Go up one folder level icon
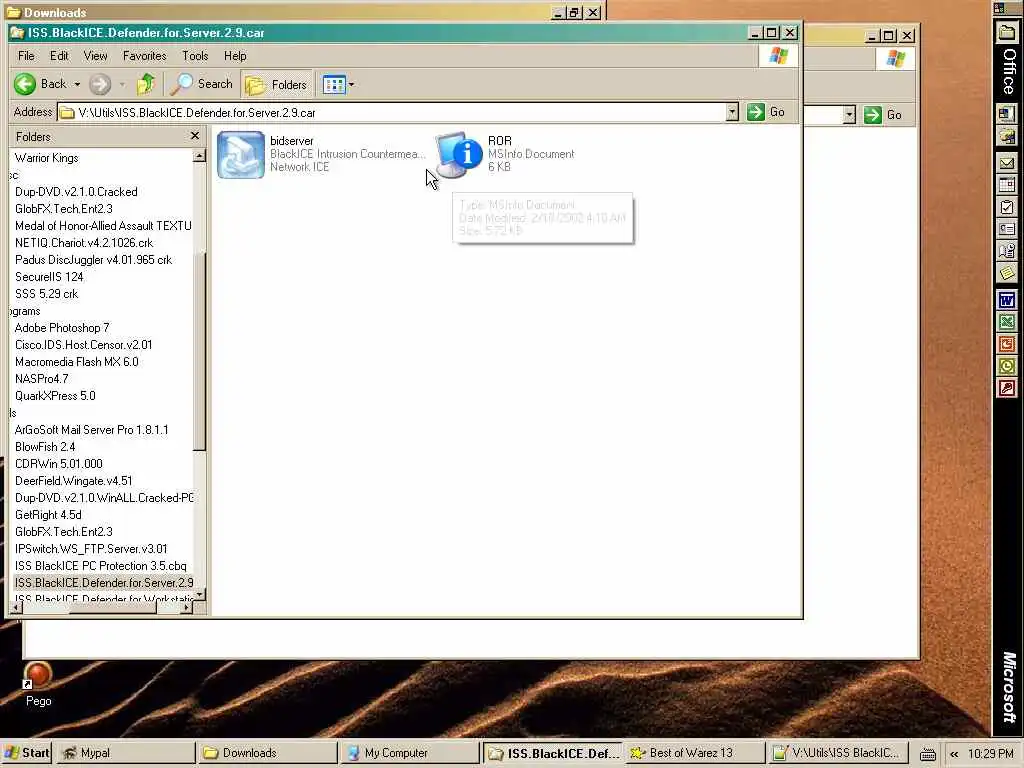Screen dimensions: 1024x768 (146, 84)
